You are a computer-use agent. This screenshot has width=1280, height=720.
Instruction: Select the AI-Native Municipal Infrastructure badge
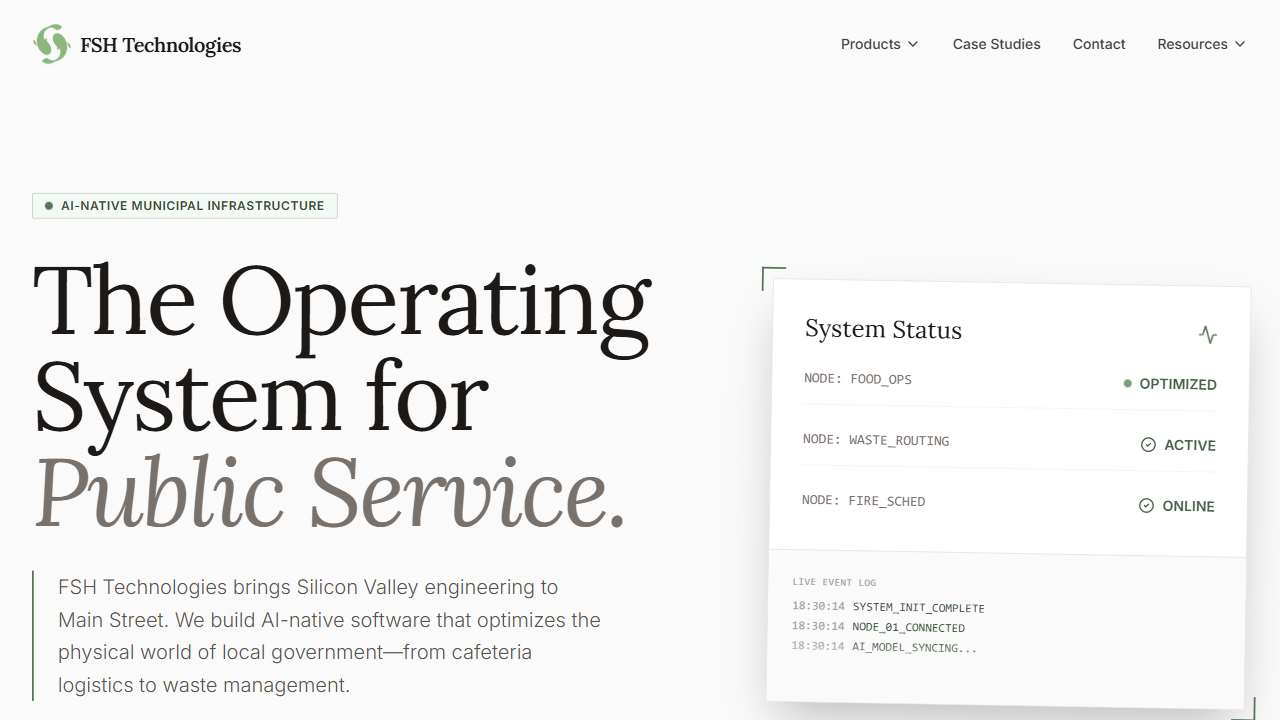(x=185, y=206)
